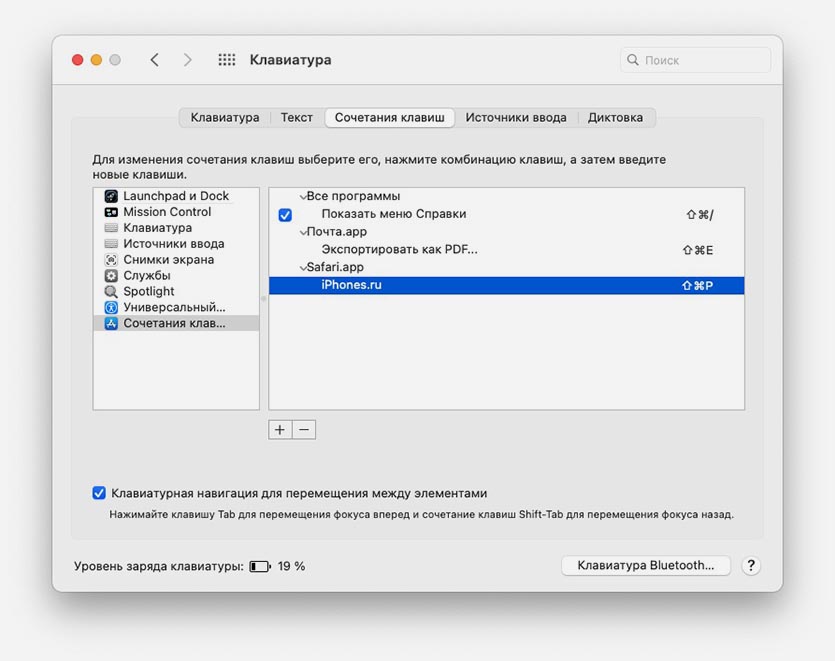
Task: Collapse the Safari.app group
Action: tap(303, 268)
